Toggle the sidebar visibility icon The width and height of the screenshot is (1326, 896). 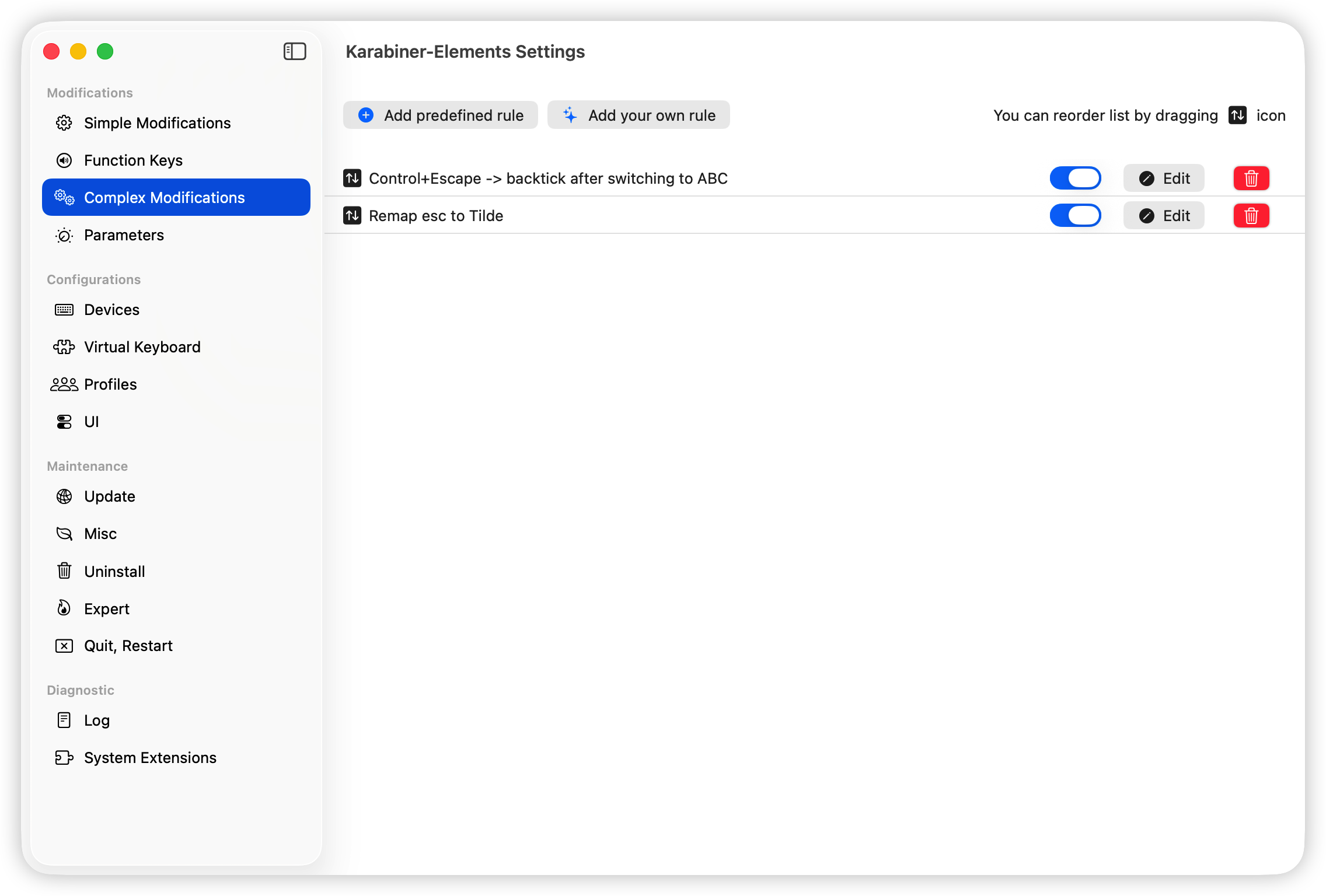click(x=295, y=51)
